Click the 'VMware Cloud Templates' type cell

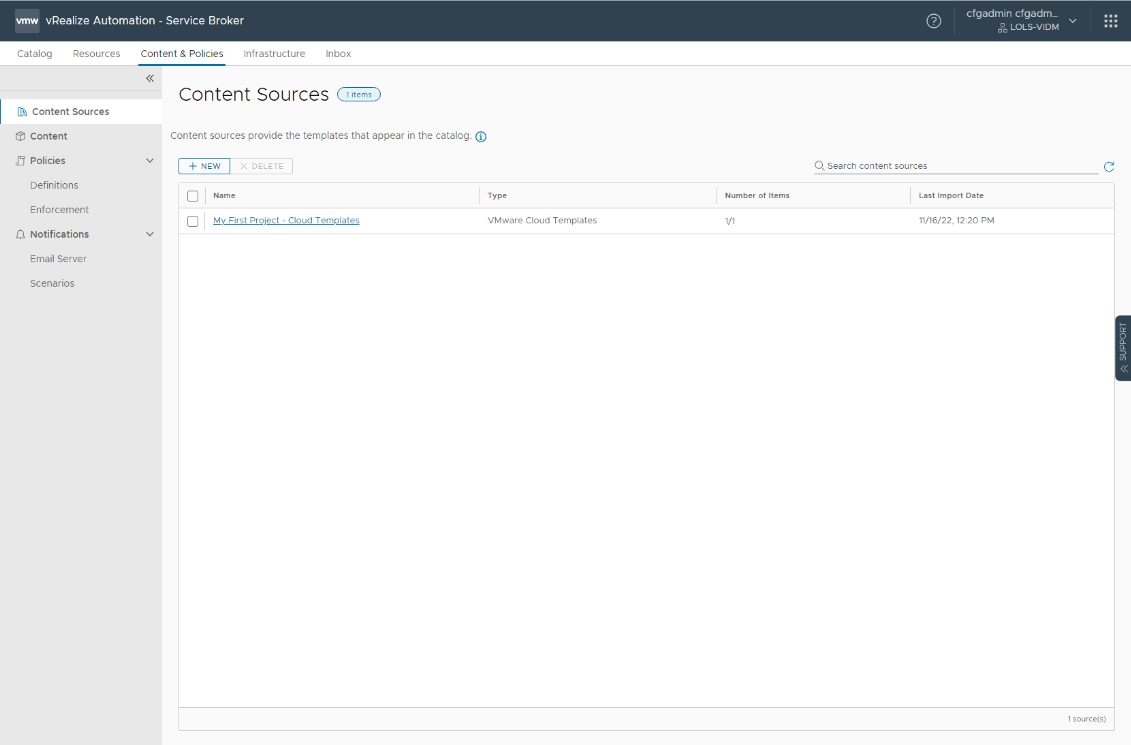coord(542,221)
